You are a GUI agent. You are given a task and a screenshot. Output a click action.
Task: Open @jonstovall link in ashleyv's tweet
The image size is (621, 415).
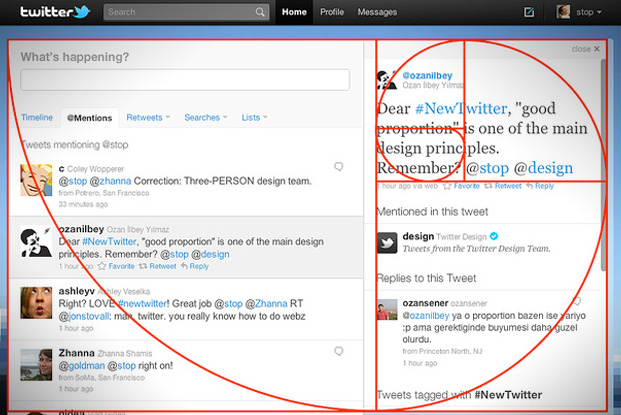pyautogui.click(x=84, y=316)
